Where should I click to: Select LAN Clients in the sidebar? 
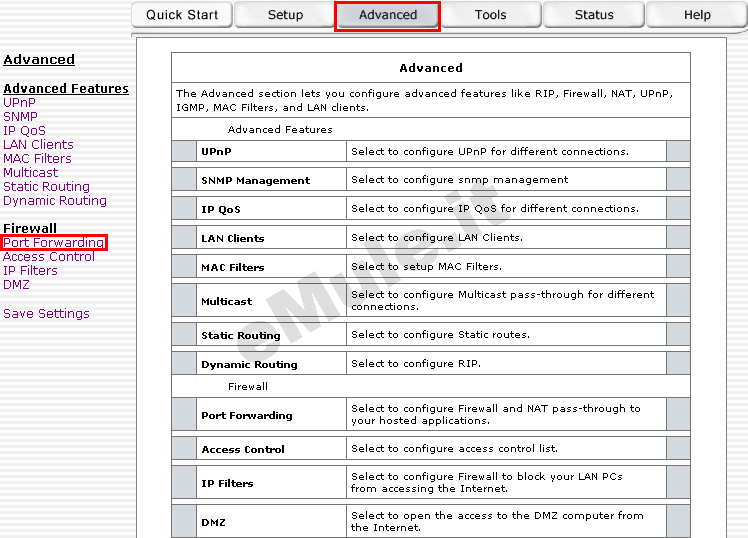point(38,145)
